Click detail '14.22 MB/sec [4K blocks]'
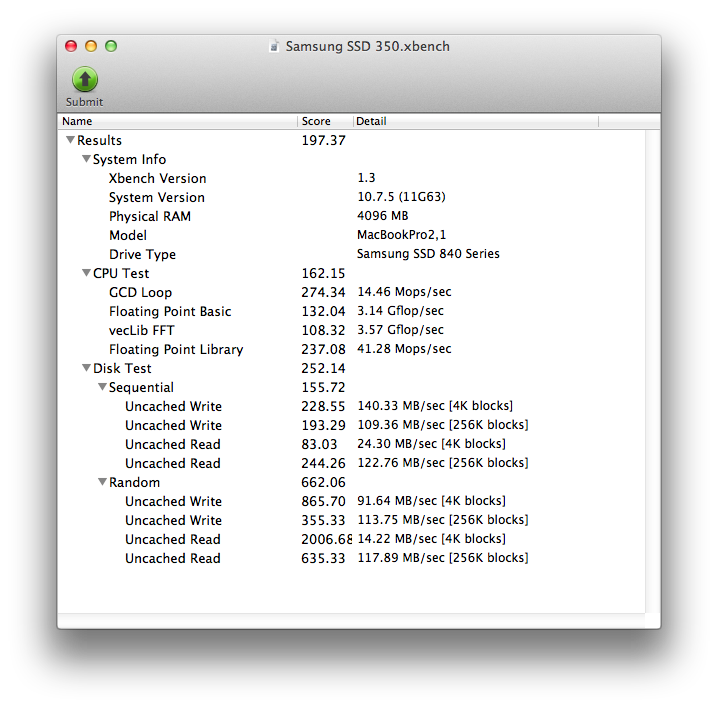718x708 pixels. coord(431,539)
